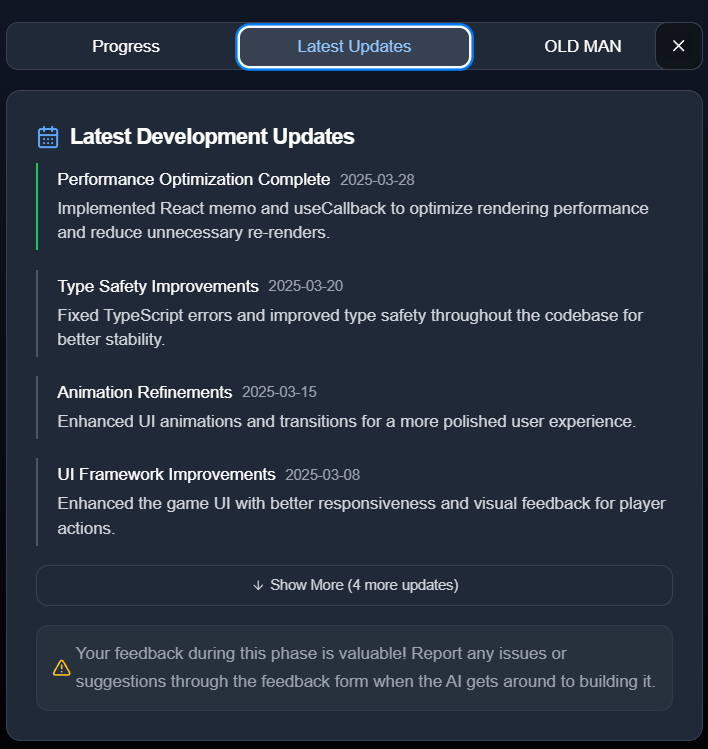708x749 pixels.
Task: Close the updates panel with the X
Action: (678, 46)
